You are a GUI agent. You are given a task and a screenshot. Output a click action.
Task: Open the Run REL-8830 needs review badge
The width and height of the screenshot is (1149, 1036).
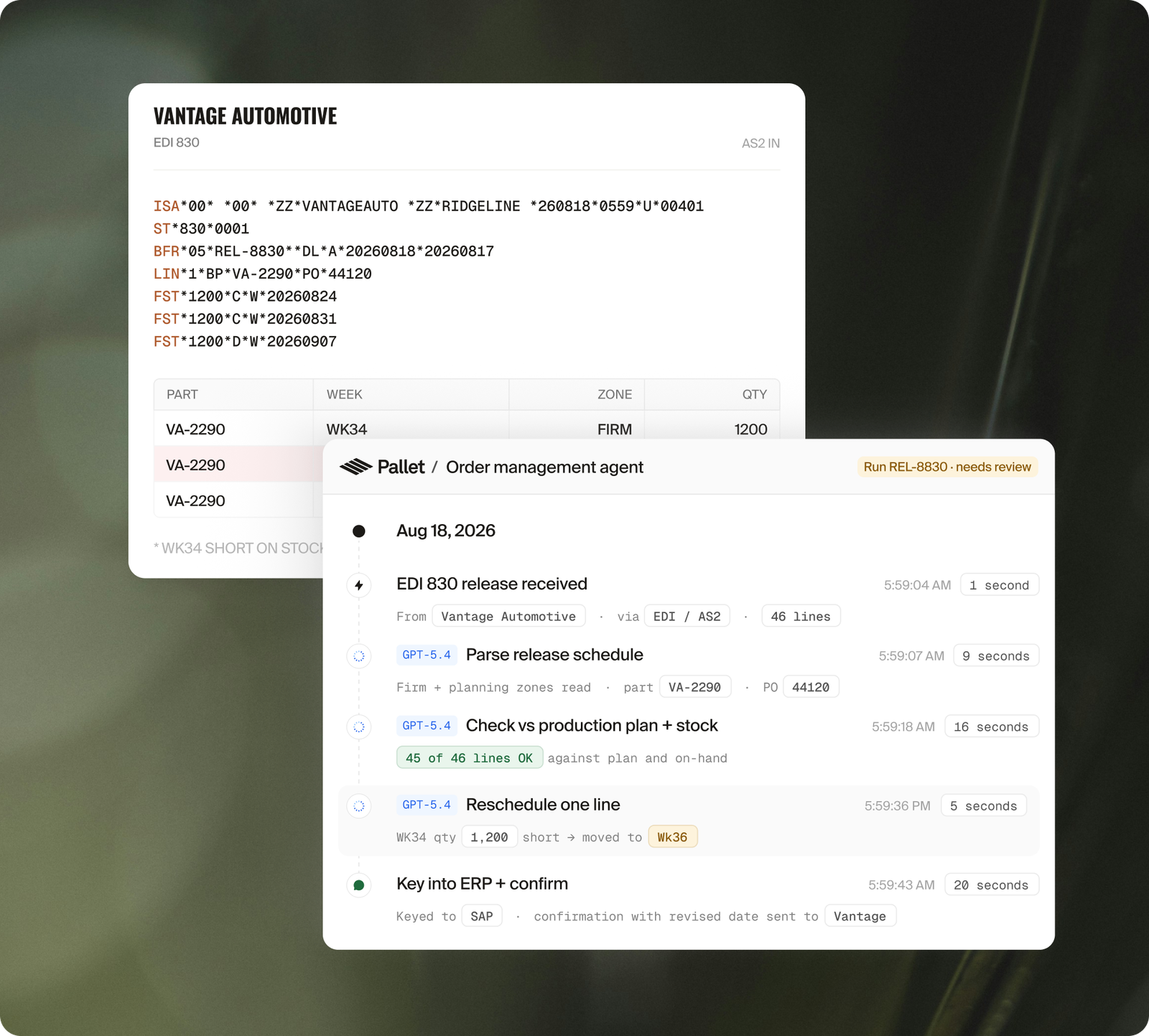947,467
